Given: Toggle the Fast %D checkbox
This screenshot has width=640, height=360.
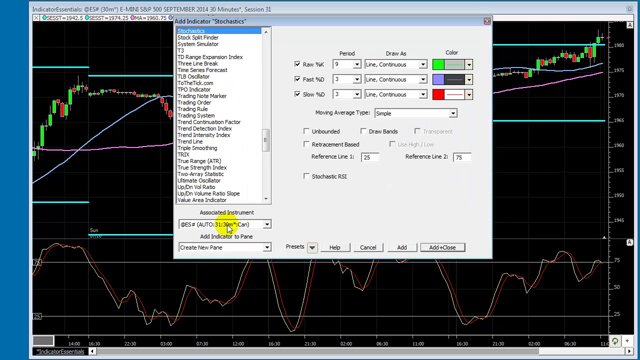Looking at the screenshot, I should click(x=297, y=79).
